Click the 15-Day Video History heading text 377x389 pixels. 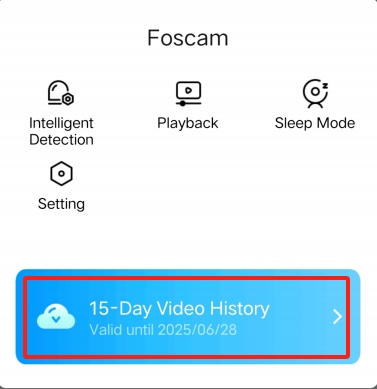point(179,308)
